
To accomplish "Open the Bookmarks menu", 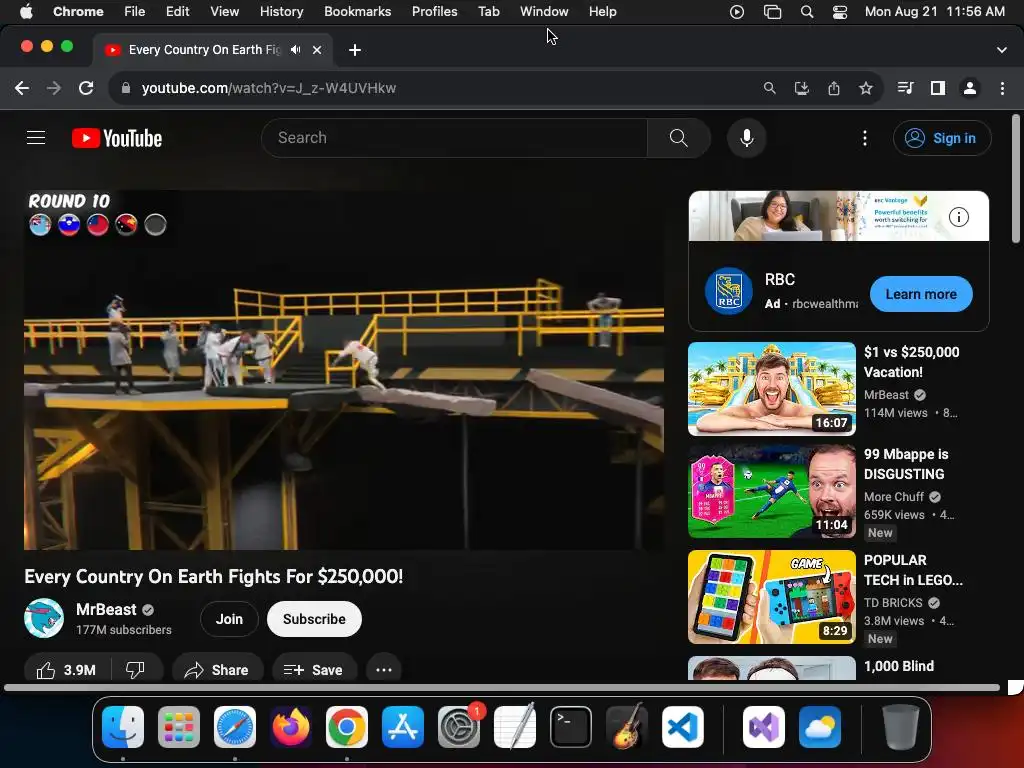I will point(357,12).
